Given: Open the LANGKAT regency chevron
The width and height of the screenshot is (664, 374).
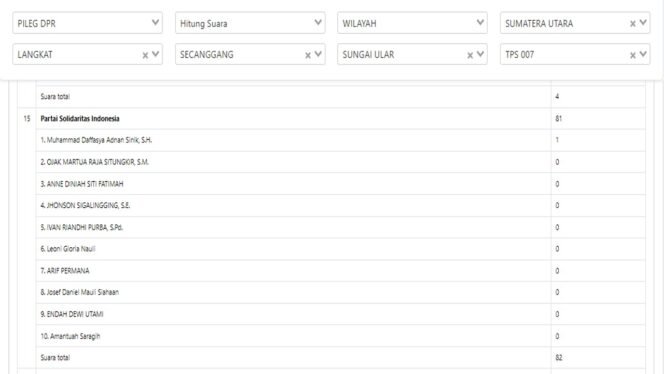Looking at the screenshot, I should coord(155,54).
